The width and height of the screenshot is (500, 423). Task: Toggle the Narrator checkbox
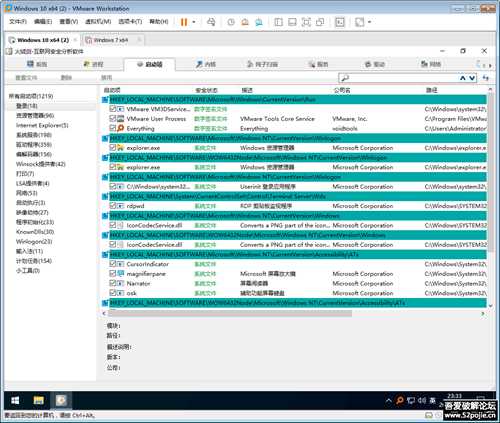click(113, 283)
